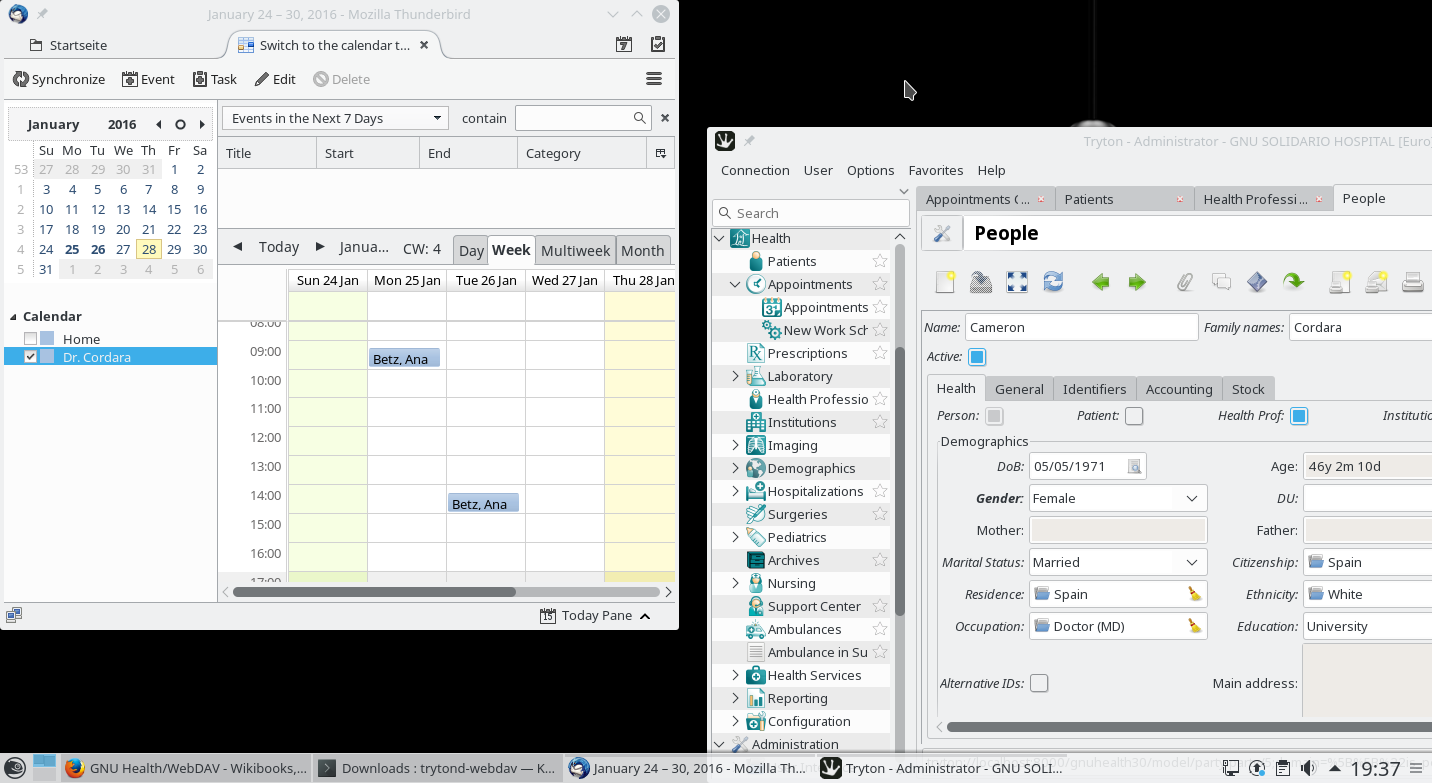This screenshot has width=1432, height=783.
Task: Open the Favorites menu
Action: coord(935,170)
